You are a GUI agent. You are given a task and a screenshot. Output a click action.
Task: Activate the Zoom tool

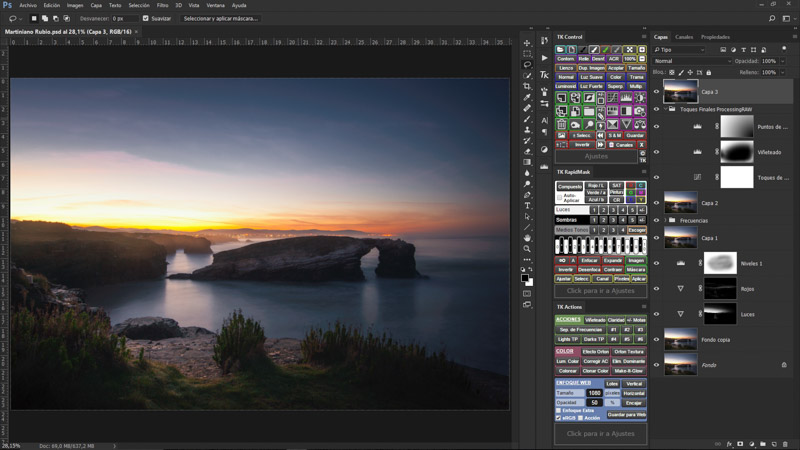(x=527, y=249)
